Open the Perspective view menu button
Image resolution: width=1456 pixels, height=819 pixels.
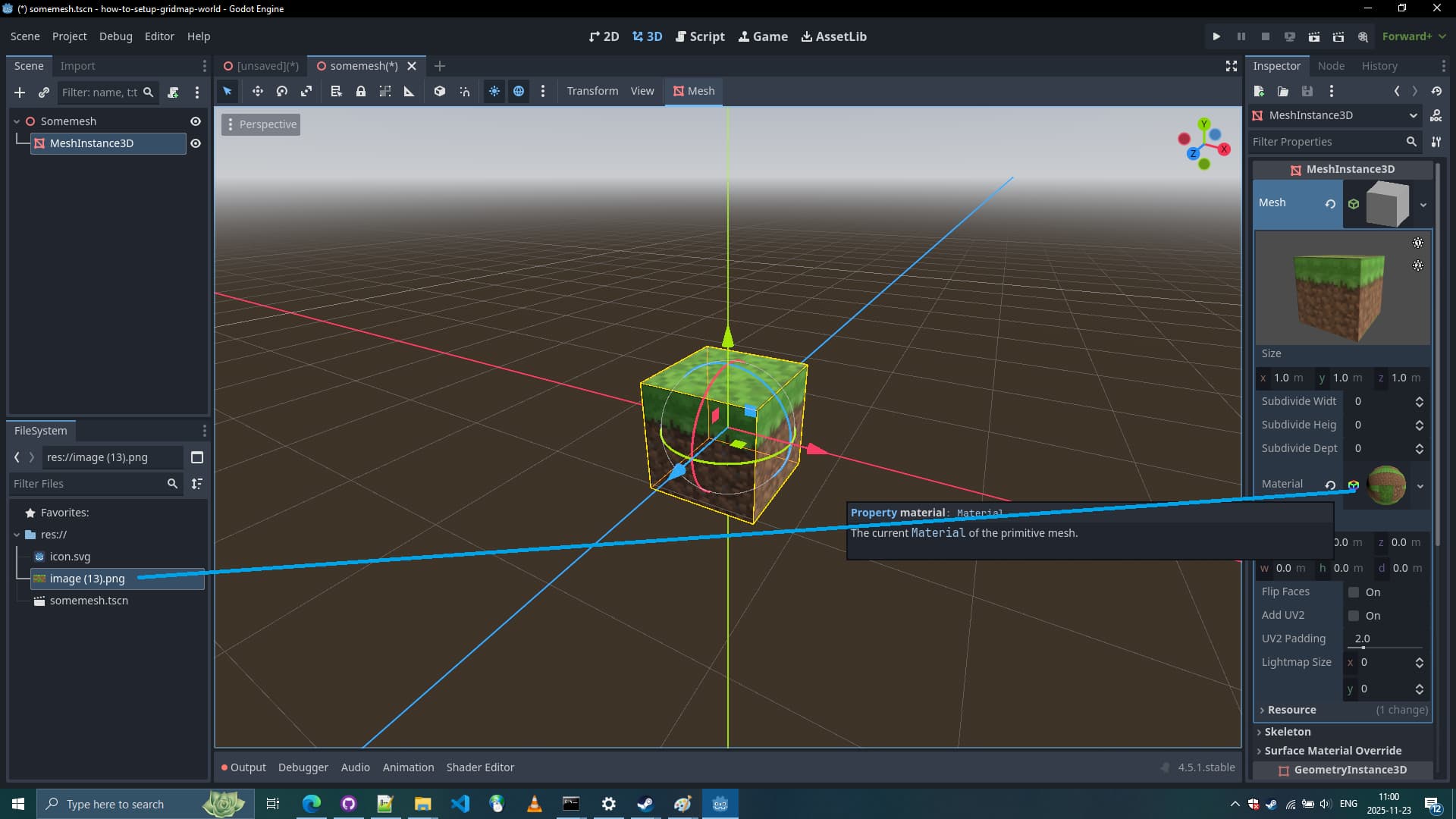(x=261, y=124)
